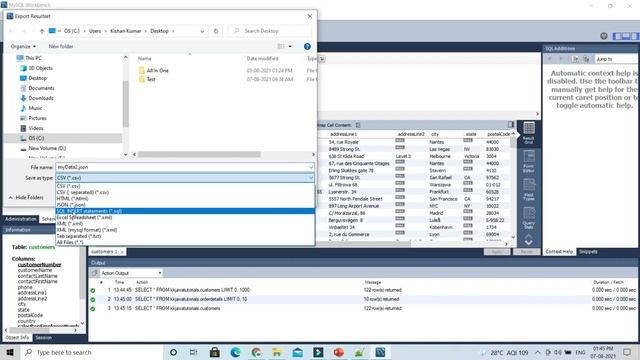Open Cortana circle on taskbar
Image resolution: width=640 pixels, height=360 pixels.
pos(173,352)
